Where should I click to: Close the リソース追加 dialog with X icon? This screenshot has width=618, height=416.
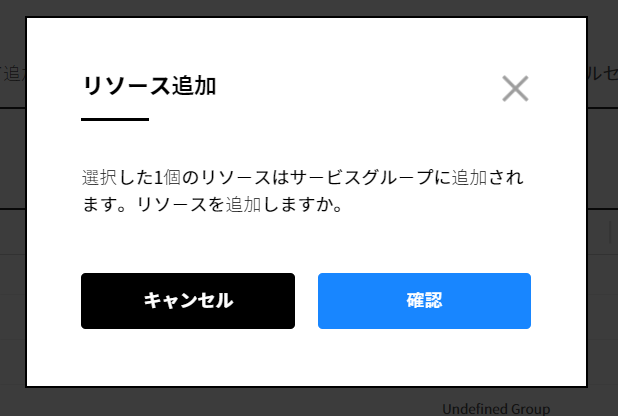point(515,88)
